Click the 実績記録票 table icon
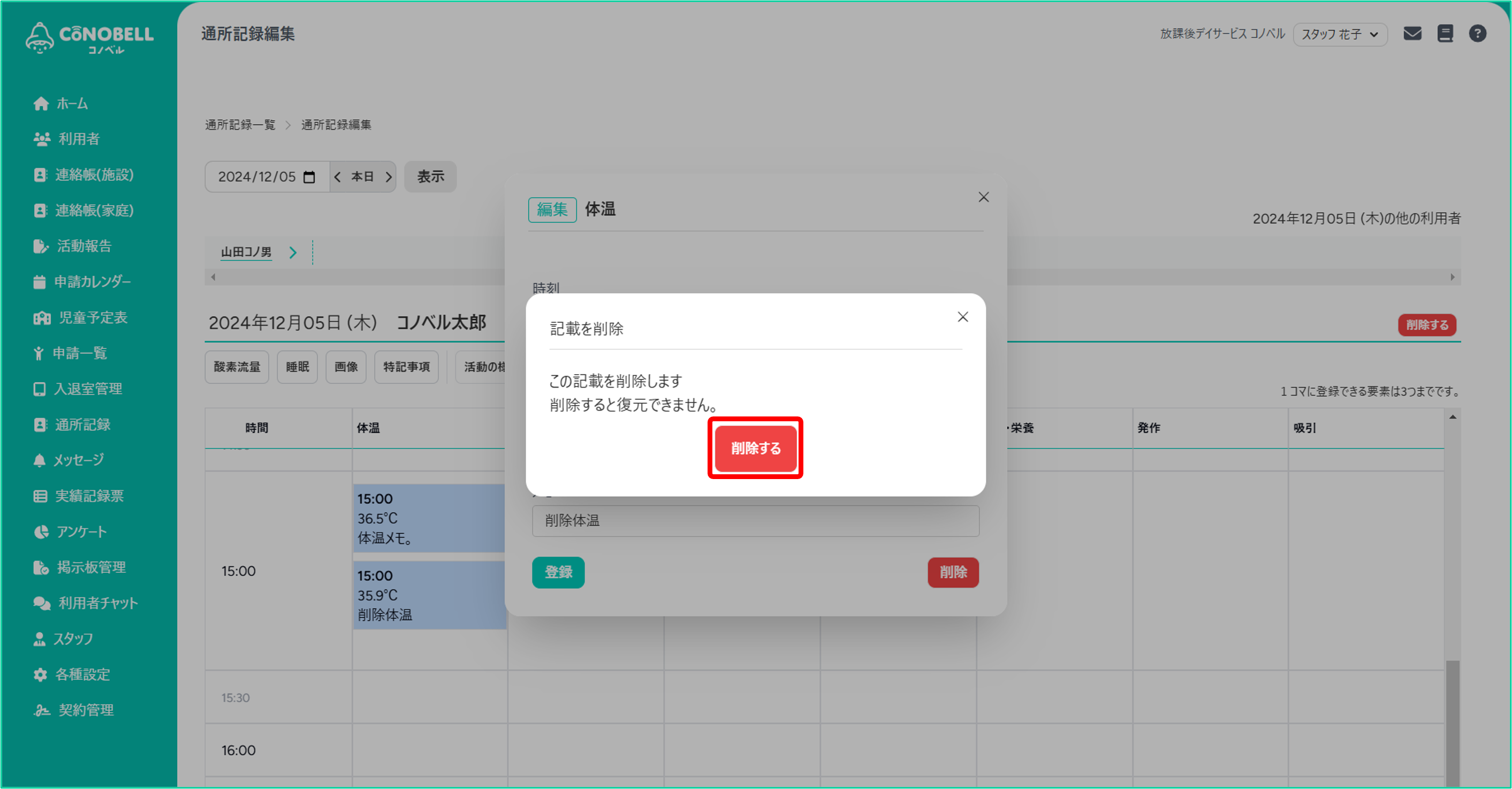The width and height of the screenshot is (1512, 789). pyautogui.click(x=40, y=496)
